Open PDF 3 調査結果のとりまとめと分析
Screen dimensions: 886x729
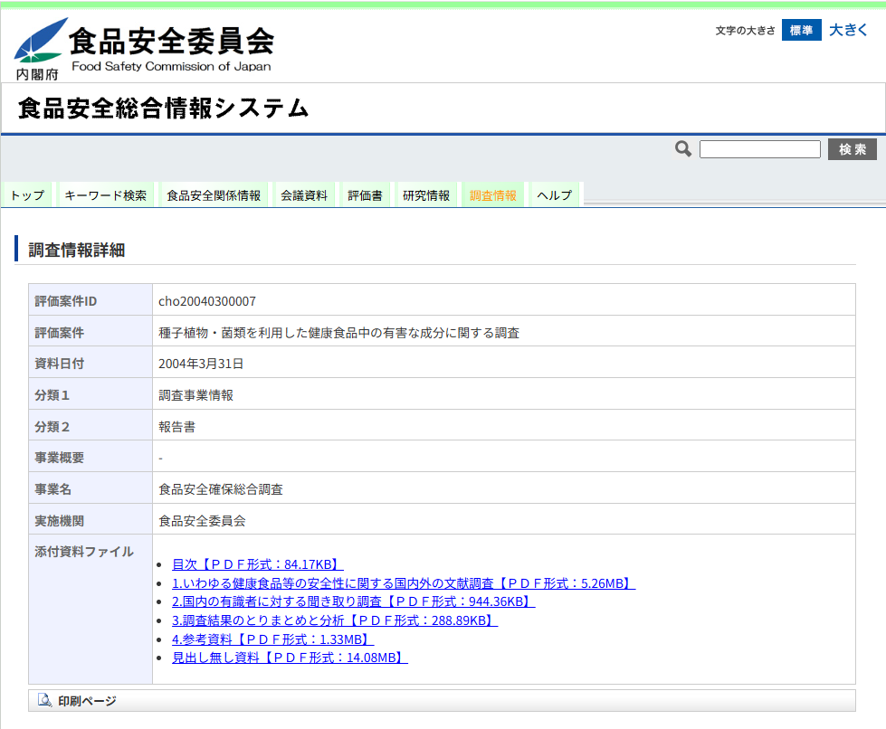pyautogui.click(x=335, y=620)
